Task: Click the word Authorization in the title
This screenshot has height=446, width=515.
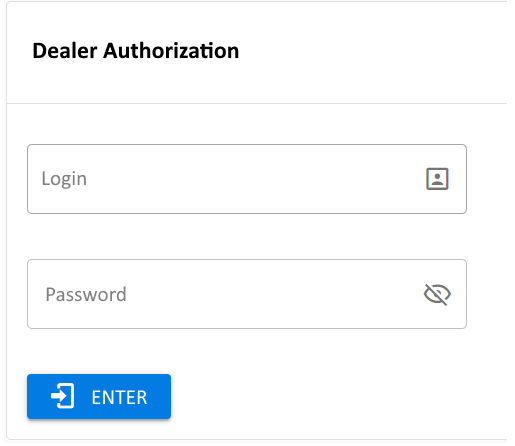Action: pyautogui.click(x=171, y=51)
